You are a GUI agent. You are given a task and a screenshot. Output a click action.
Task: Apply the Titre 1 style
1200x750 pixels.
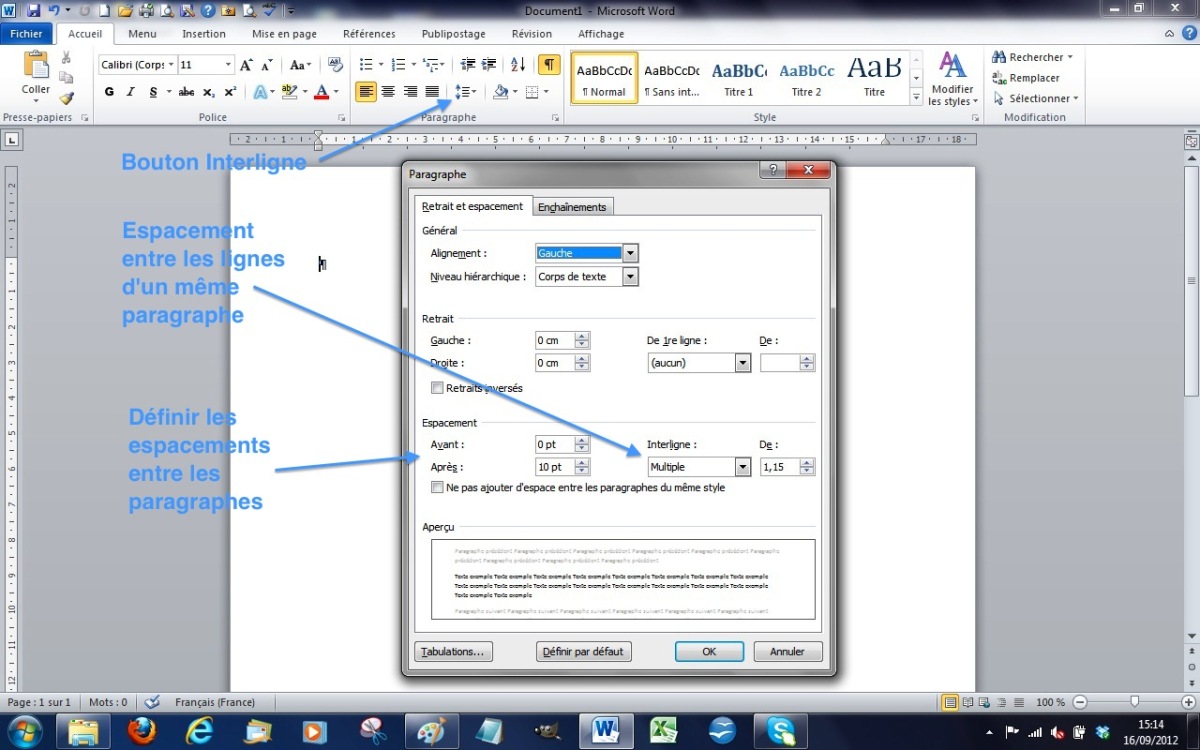[x=738, y=79]
